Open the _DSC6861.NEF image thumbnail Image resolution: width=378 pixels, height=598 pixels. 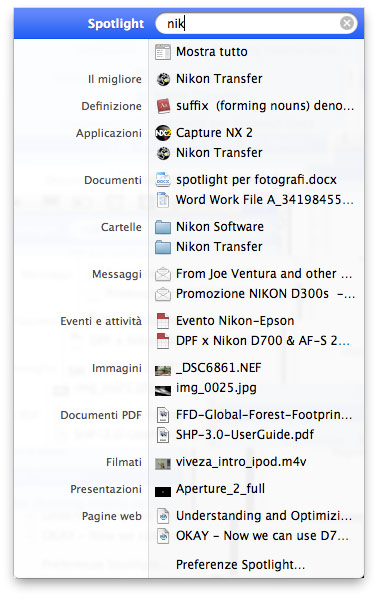pos(163,370)
